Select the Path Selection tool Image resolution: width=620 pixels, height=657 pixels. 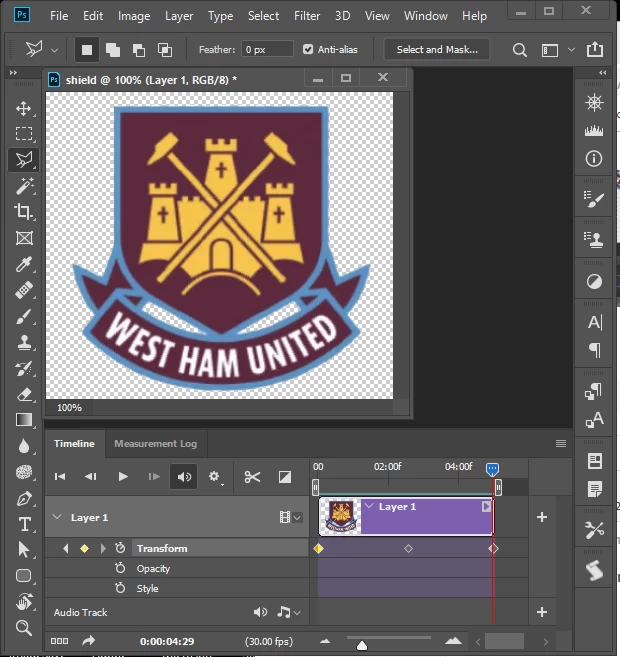pos(23,550)
